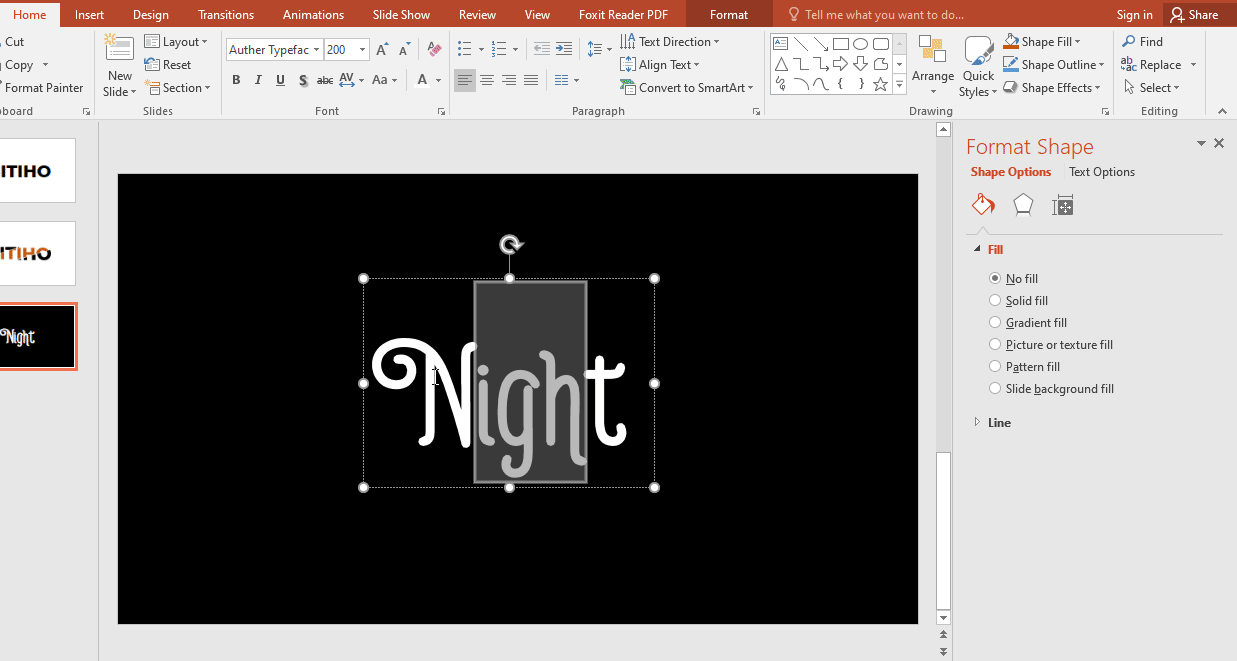Select the rectangle shape in the Drawing gallery
The height and width of the screenshot is (661, 1237).
click(840, 43)
